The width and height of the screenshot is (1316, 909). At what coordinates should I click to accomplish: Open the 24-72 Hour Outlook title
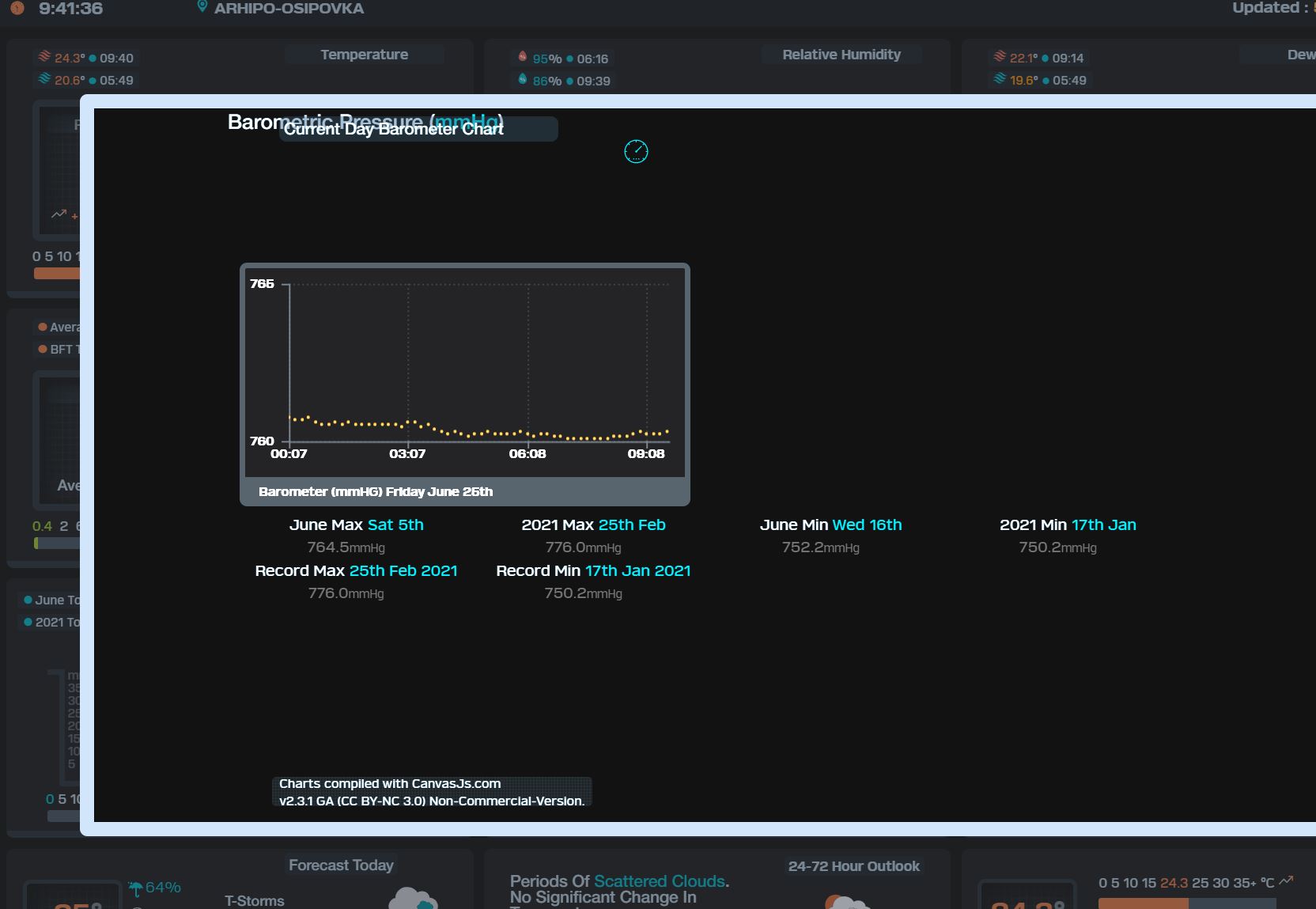(x=854, y=866)
